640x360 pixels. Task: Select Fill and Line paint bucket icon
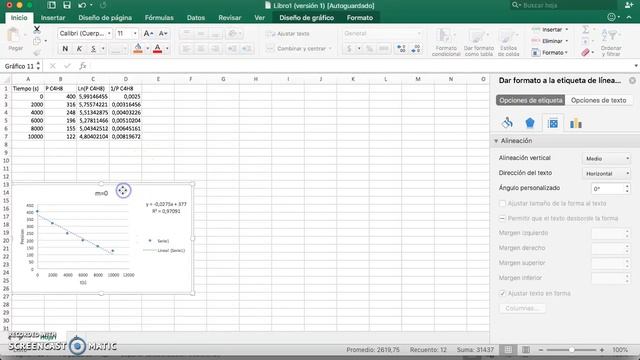pyautogui.click(x=507, y=123)
